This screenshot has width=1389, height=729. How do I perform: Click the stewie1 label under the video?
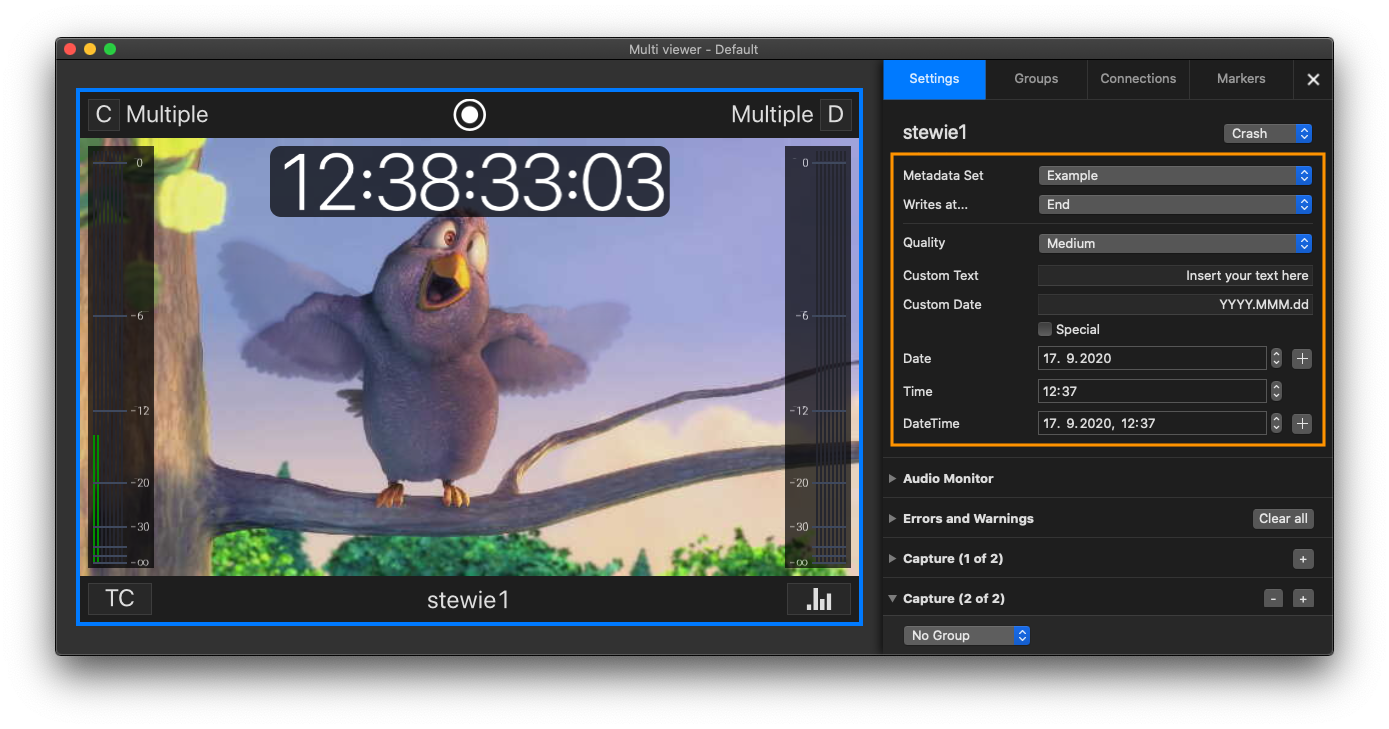[468, 600]
